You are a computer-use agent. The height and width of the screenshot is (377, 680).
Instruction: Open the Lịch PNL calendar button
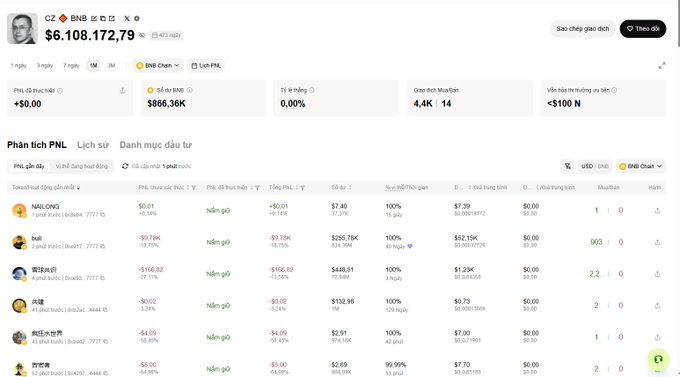(x=206, y=66)
